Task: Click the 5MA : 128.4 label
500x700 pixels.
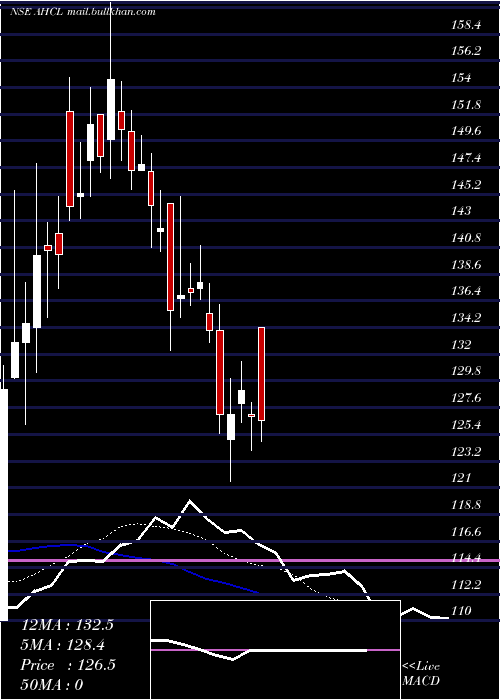Action: 63,645
